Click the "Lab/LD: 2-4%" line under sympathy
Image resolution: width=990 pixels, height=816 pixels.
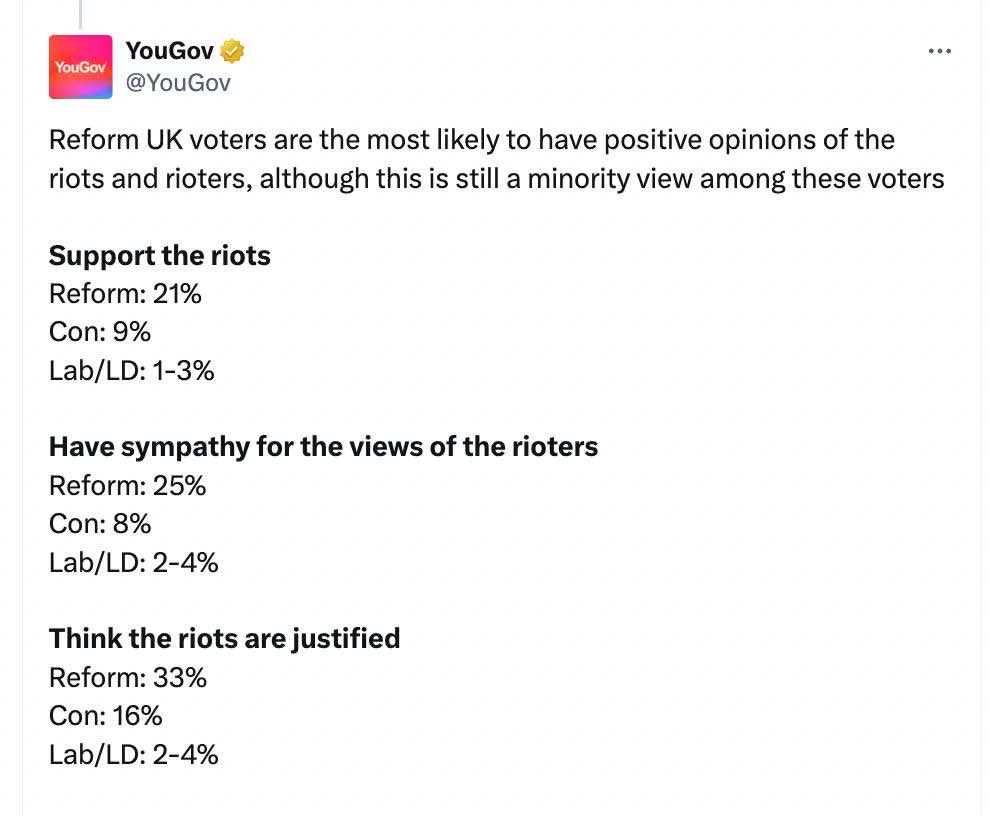click(x=133, y=562)
